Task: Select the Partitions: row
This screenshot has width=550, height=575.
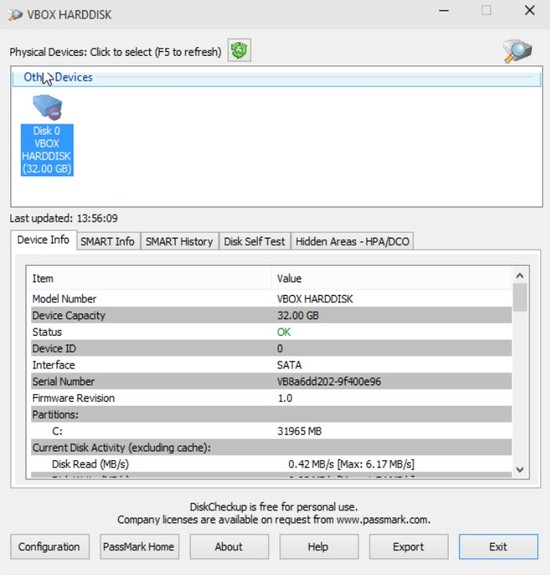Action: (271, 415)
